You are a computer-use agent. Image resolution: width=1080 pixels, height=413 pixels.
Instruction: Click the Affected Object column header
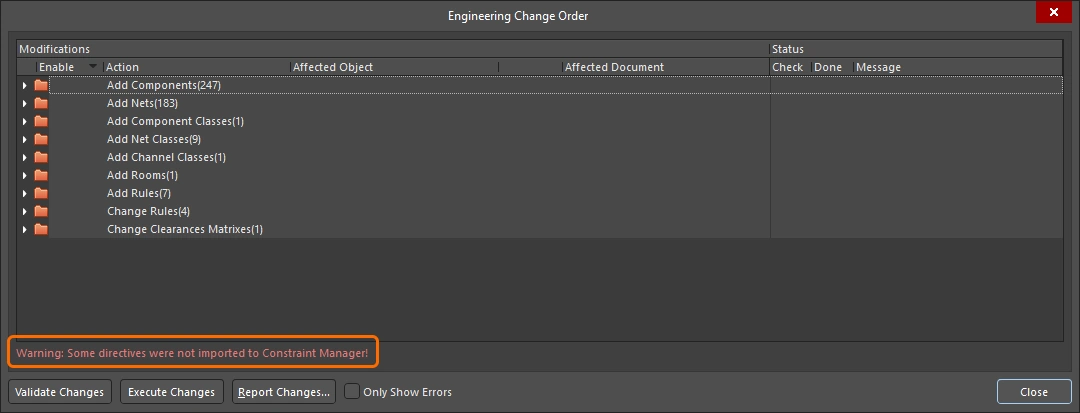pyautogui.click(x=333, y=67)
